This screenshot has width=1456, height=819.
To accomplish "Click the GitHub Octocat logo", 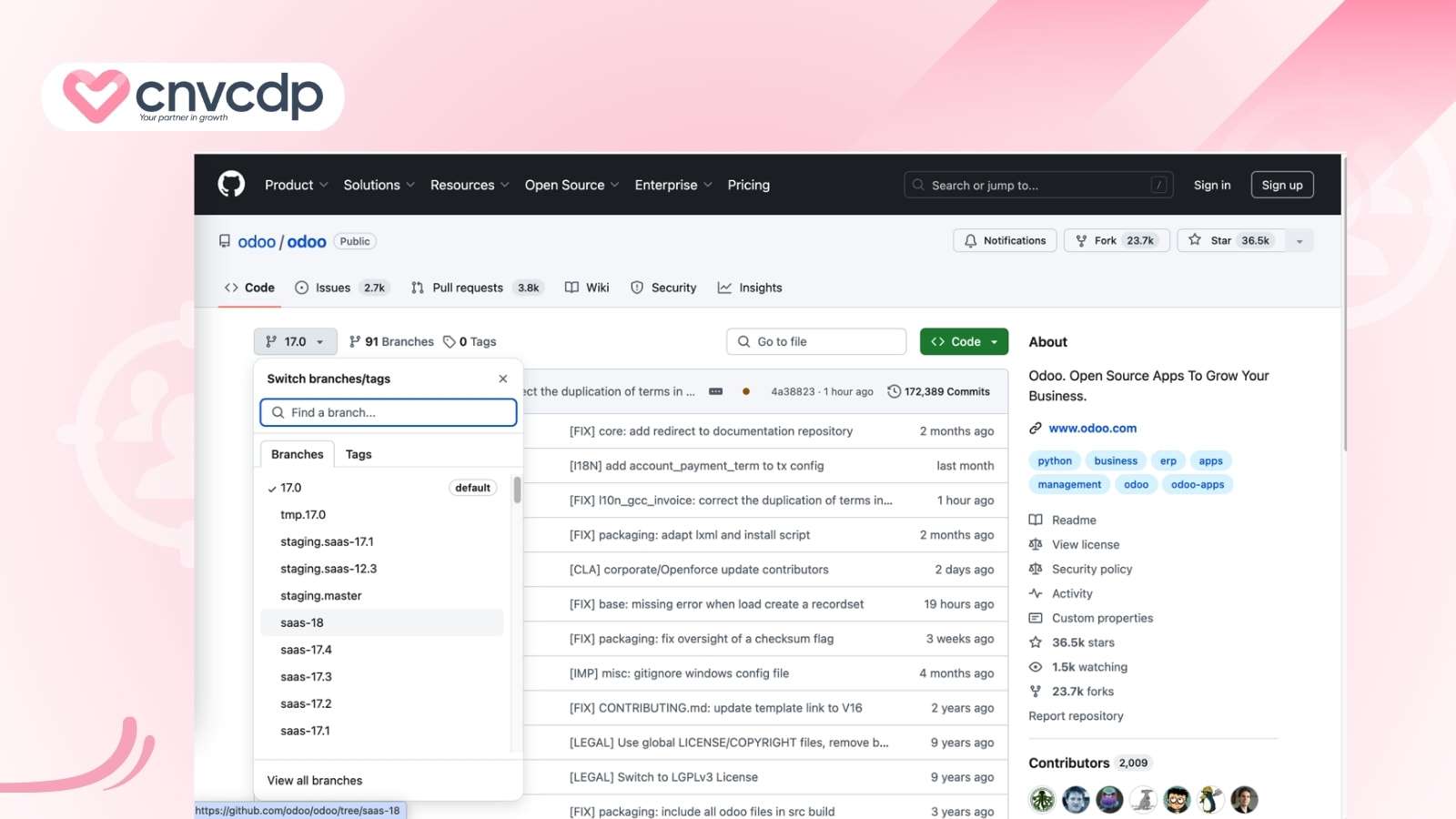I will [231, 185].
